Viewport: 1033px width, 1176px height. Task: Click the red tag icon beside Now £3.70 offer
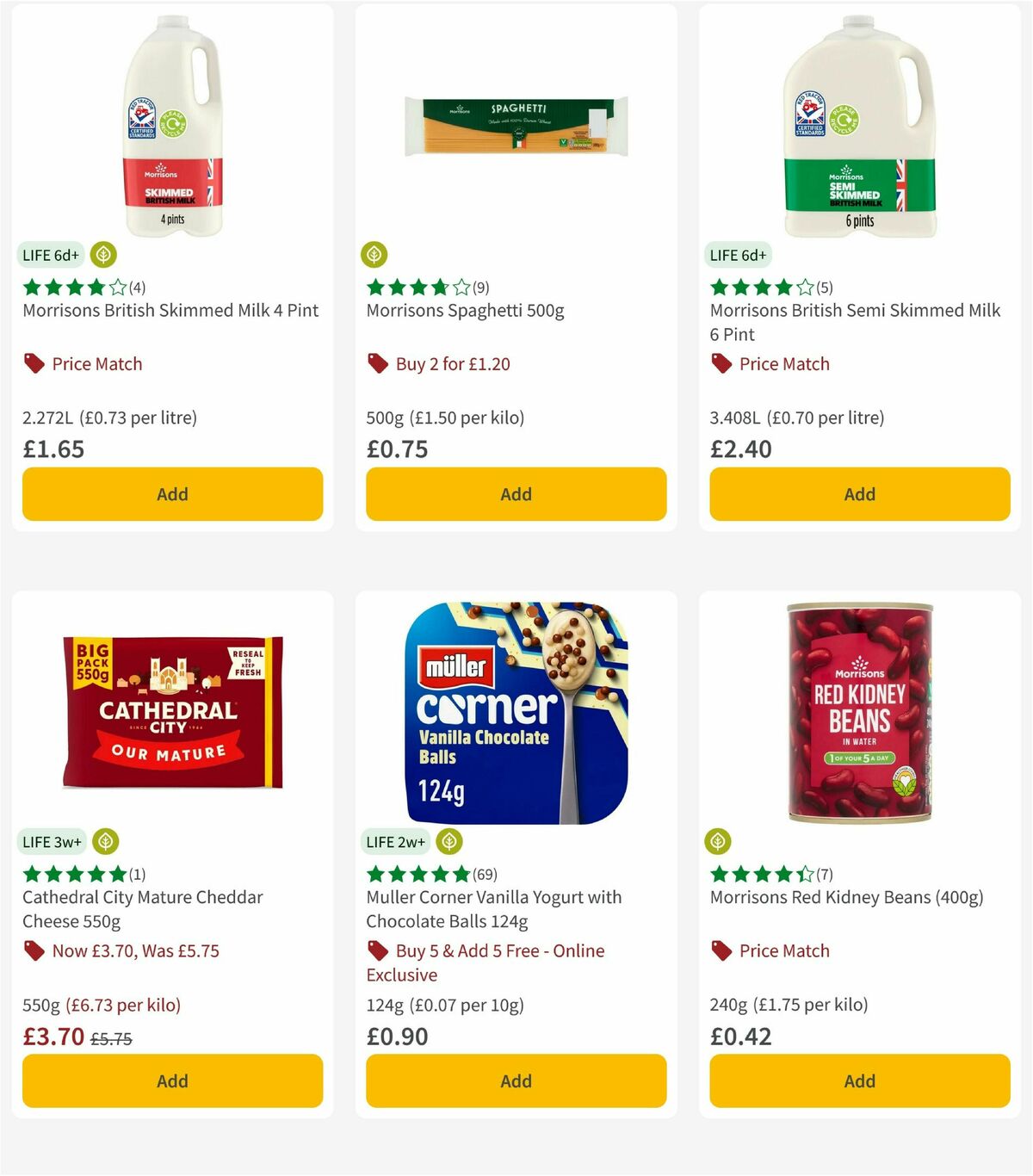[34, 951]
